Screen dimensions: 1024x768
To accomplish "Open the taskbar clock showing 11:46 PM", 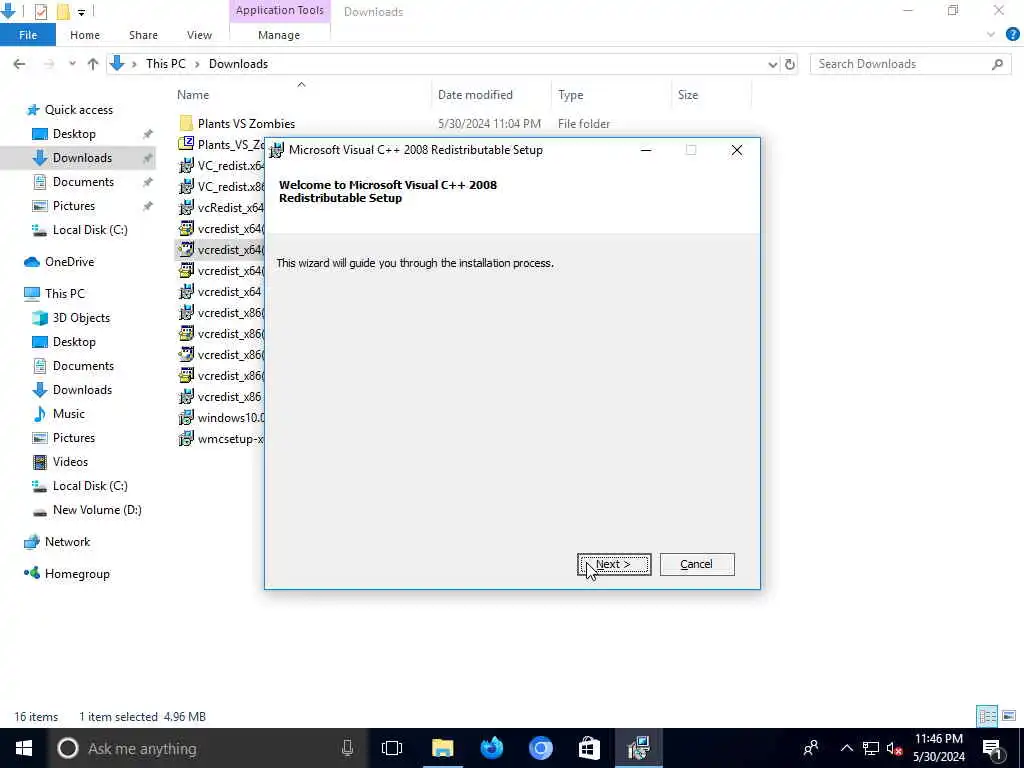I will click(x=938, y=748).
